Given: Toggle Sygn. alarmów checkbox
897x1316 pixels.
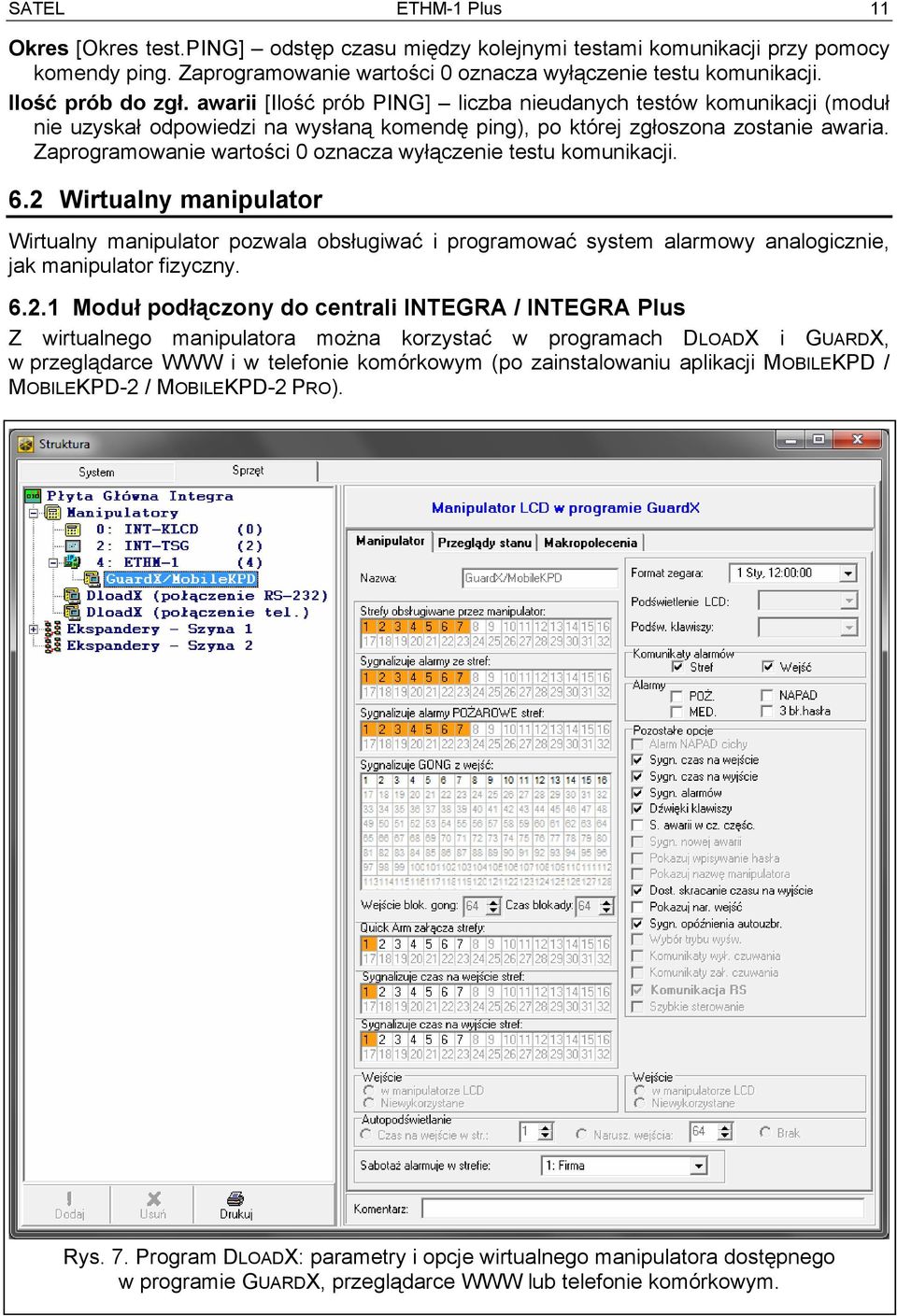Looking at the screenshot, I should point(638,793).
